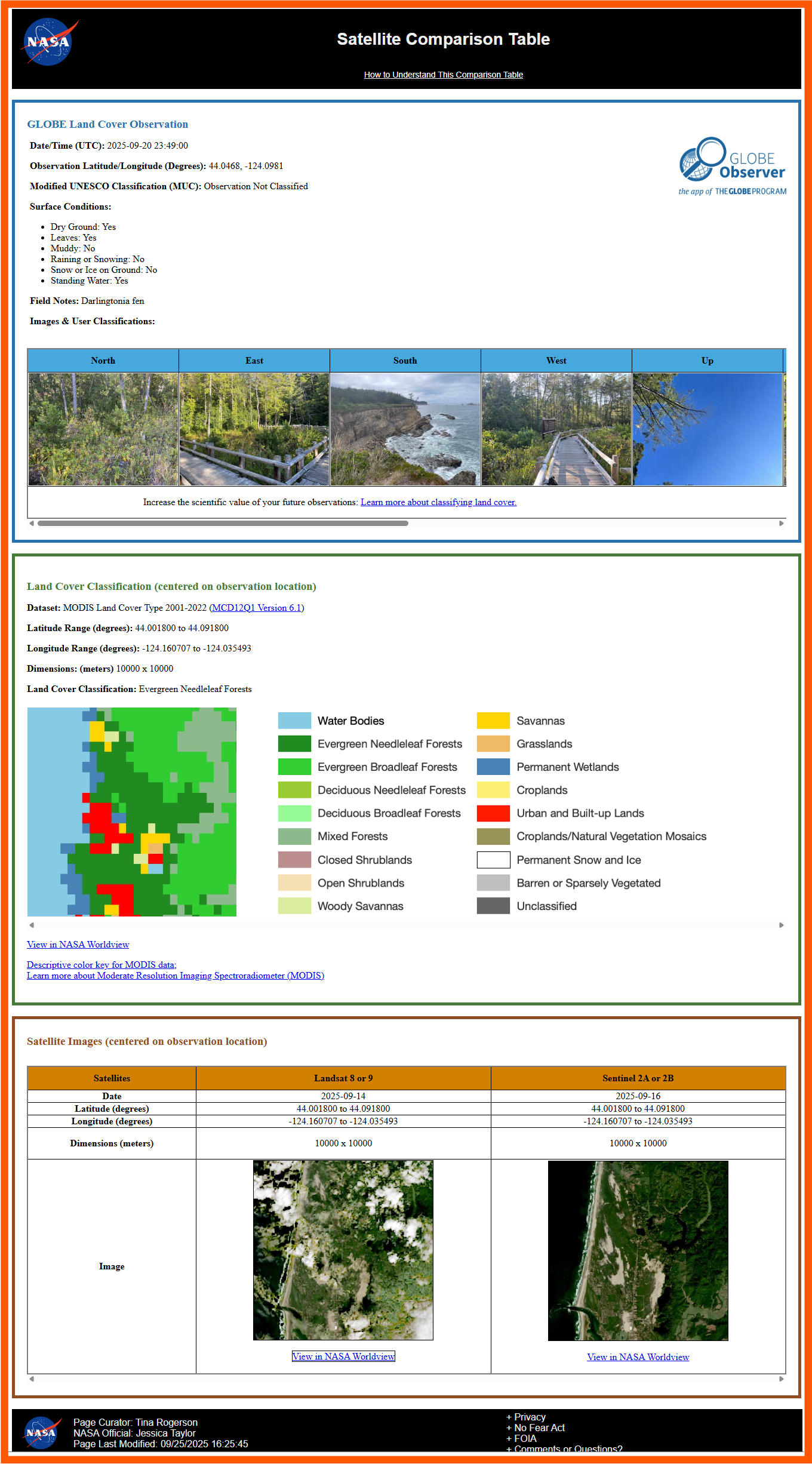The width and height of the screenshot is (812, 1464).
Task: Click the NASA logo in the footer
Action: tap(42, 1432)
